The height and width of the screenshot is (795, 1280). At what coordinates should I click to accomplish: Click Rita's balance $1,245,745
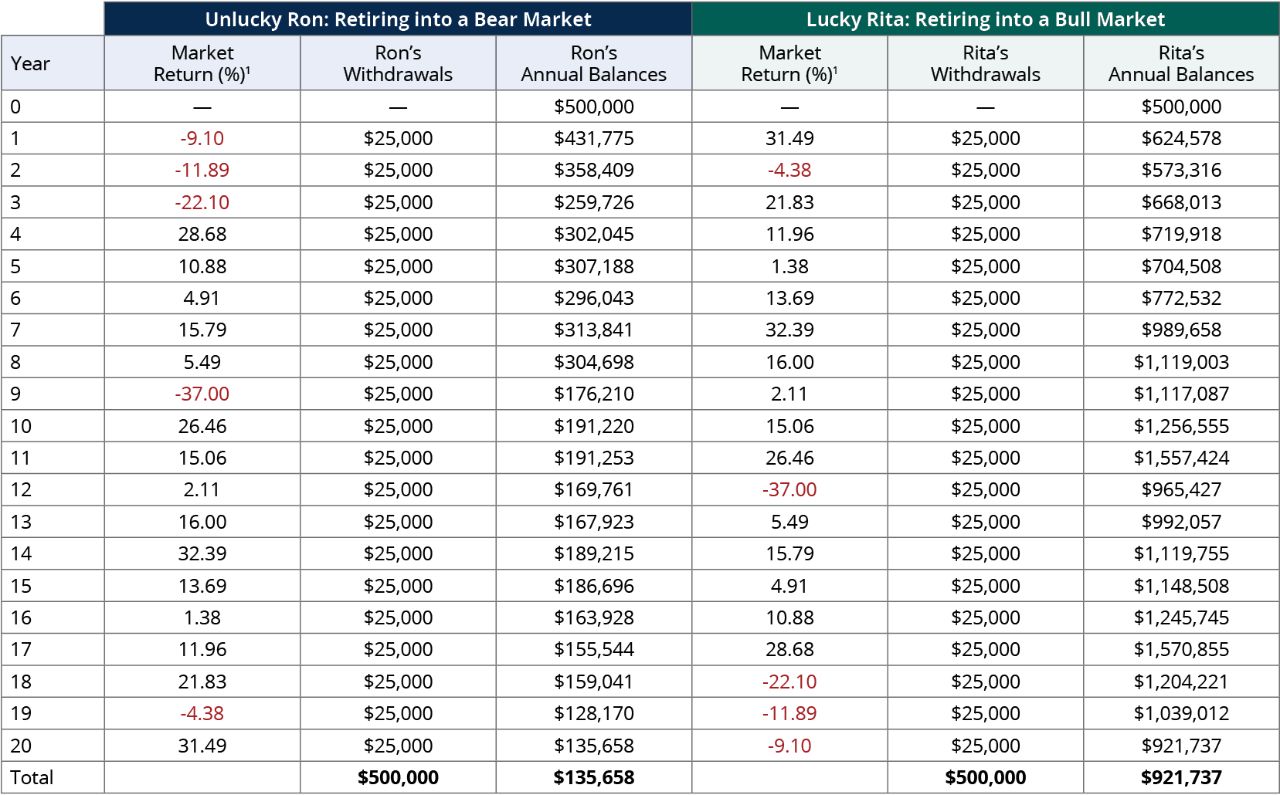[x=1181, y=618]
